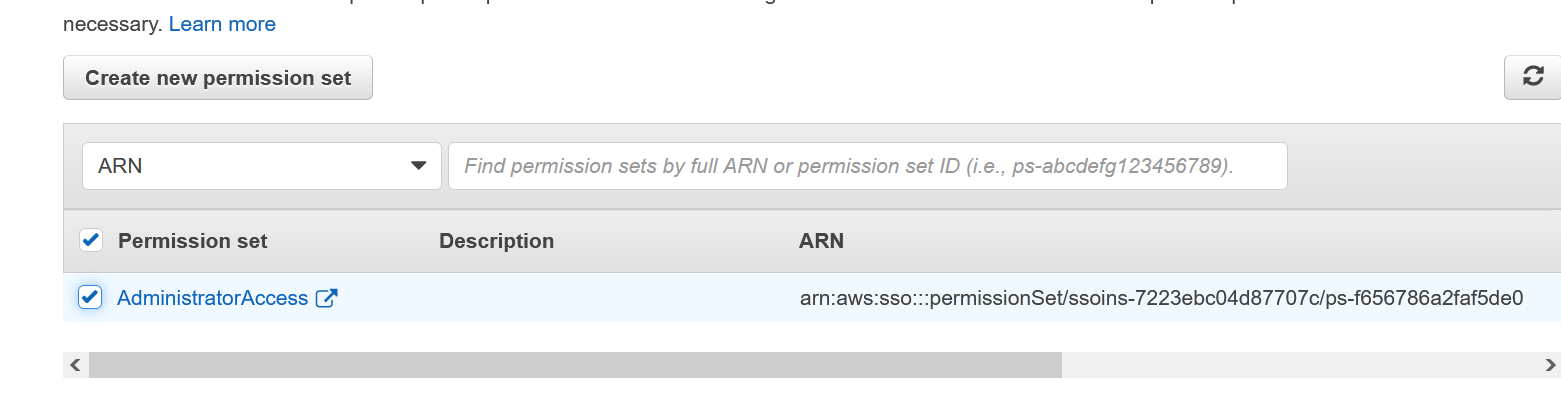
Task: Focus the Find permission sets search field
Action: point(868,166)
